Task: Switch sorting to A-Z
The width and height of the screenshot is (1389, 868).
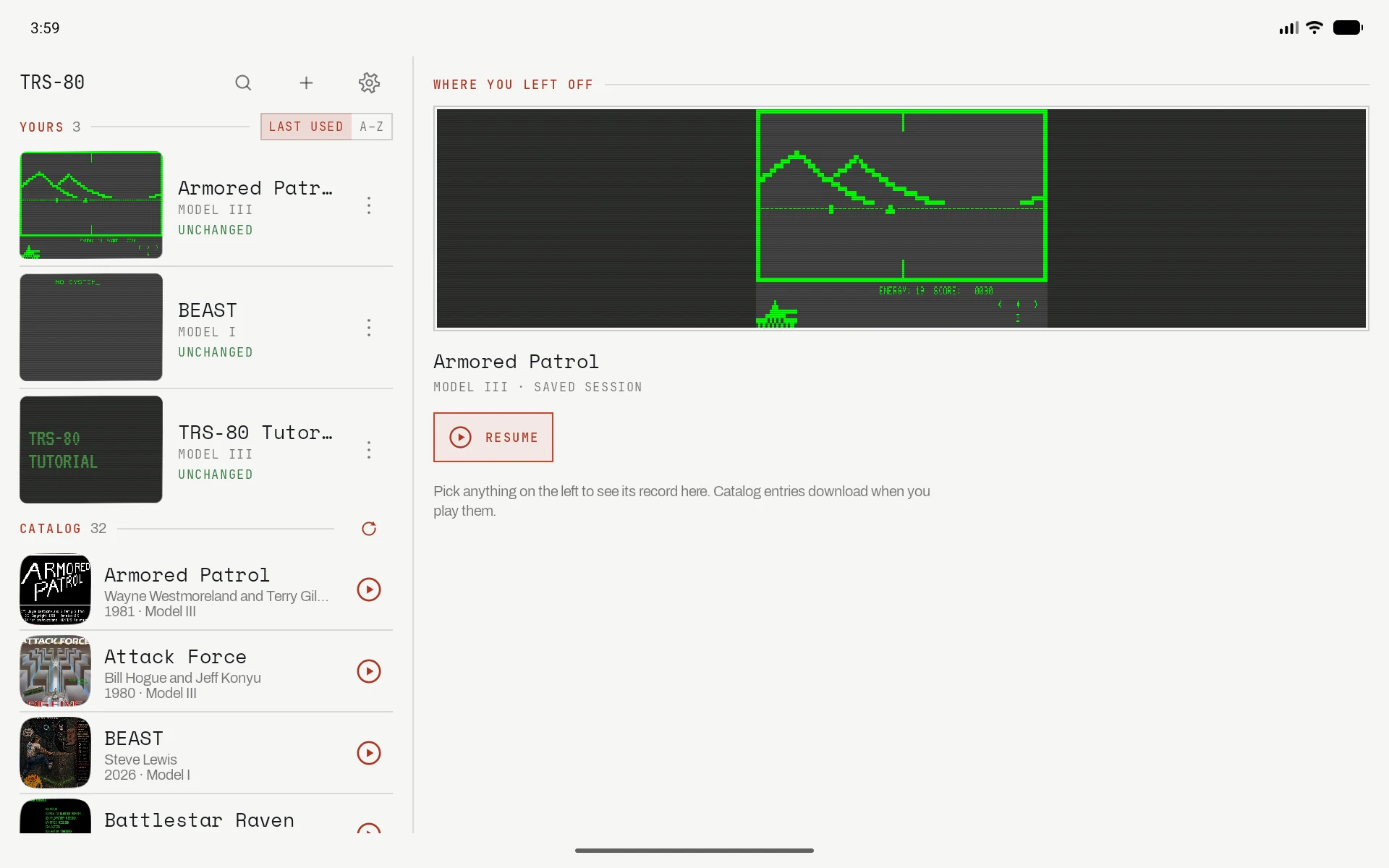Action: [x=372, y=127]
